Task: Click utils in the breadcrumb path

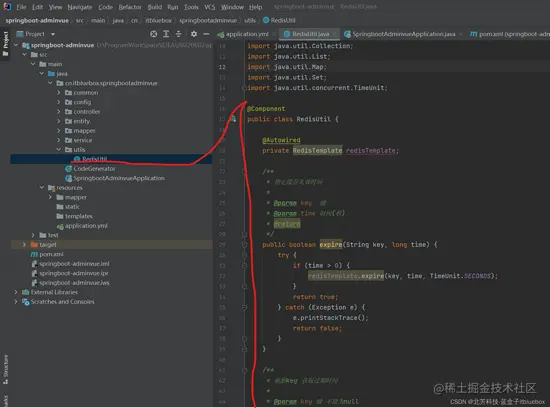Action: pyautogui.click(x=250, y=20)
